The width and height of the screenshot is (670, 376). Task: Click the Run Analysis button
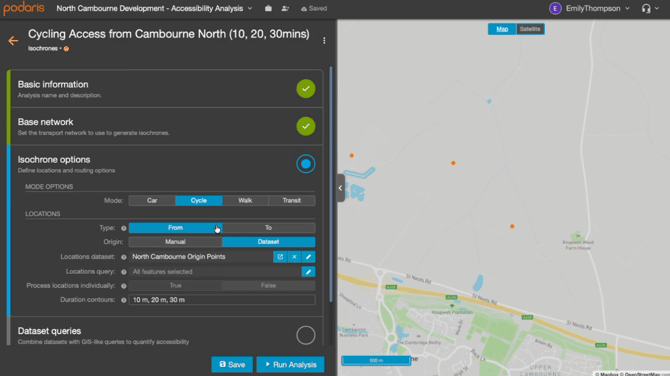(291, 364)
